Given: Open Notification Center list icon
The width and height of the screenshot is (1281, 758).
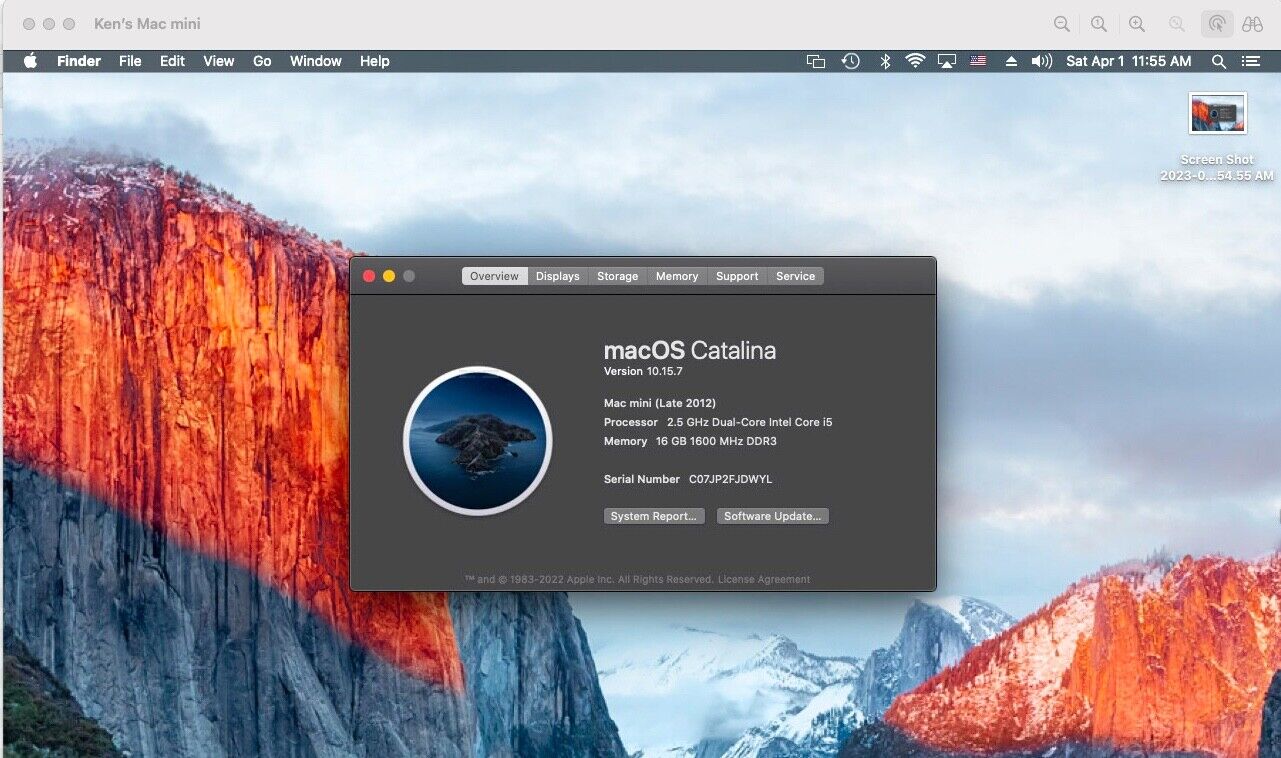Looking at the screenshot, I should [1251, 61].
